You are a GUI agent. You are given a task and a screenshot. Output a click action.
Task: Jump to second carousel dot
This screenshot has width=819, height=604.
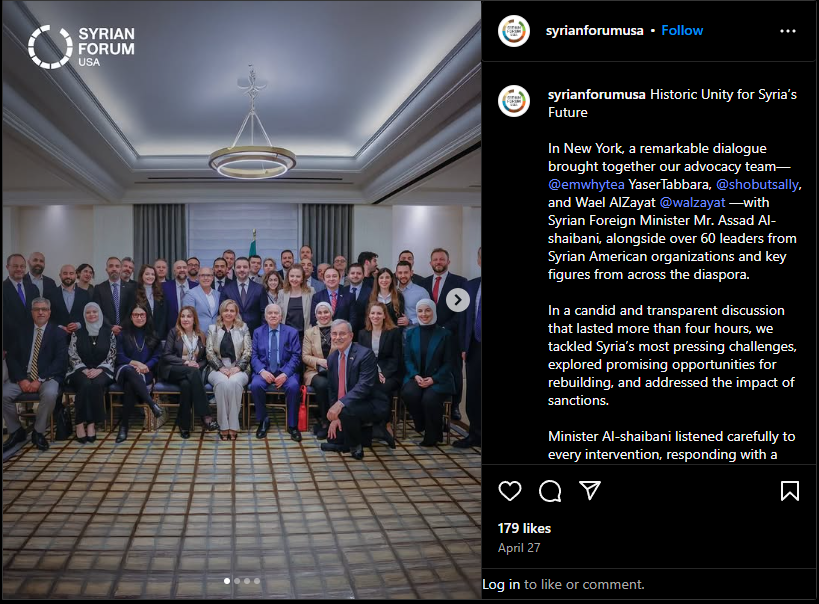click(x=237, y=580)
